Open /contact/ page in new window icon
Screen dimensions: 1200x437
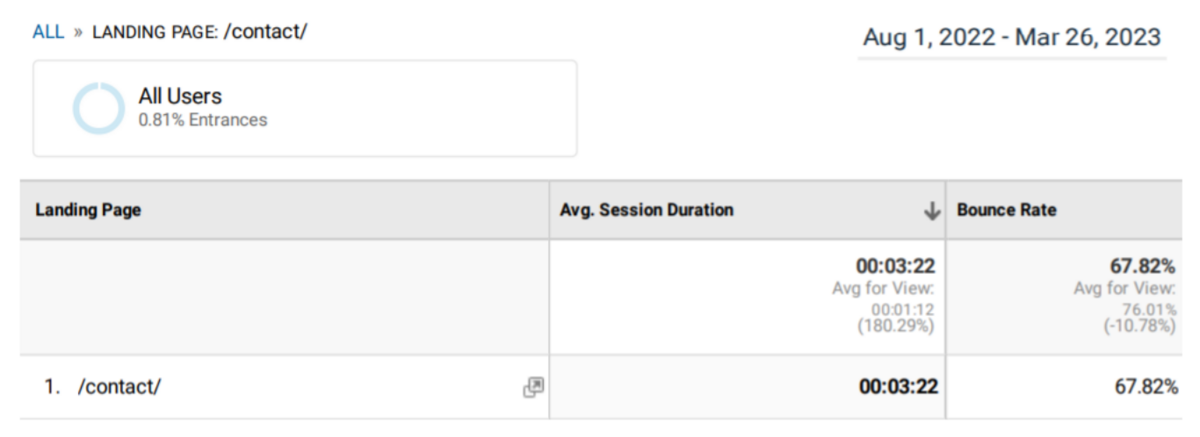click(534, 387)
